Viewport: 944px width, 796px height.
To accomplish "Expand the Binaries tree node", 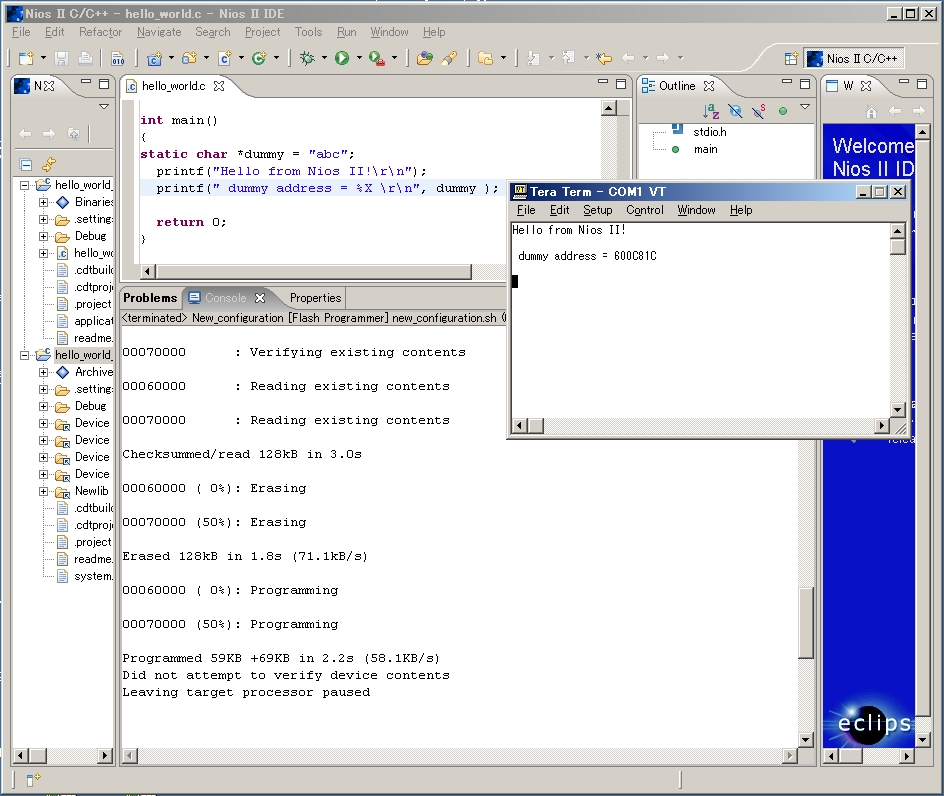I will coord(44,202).
